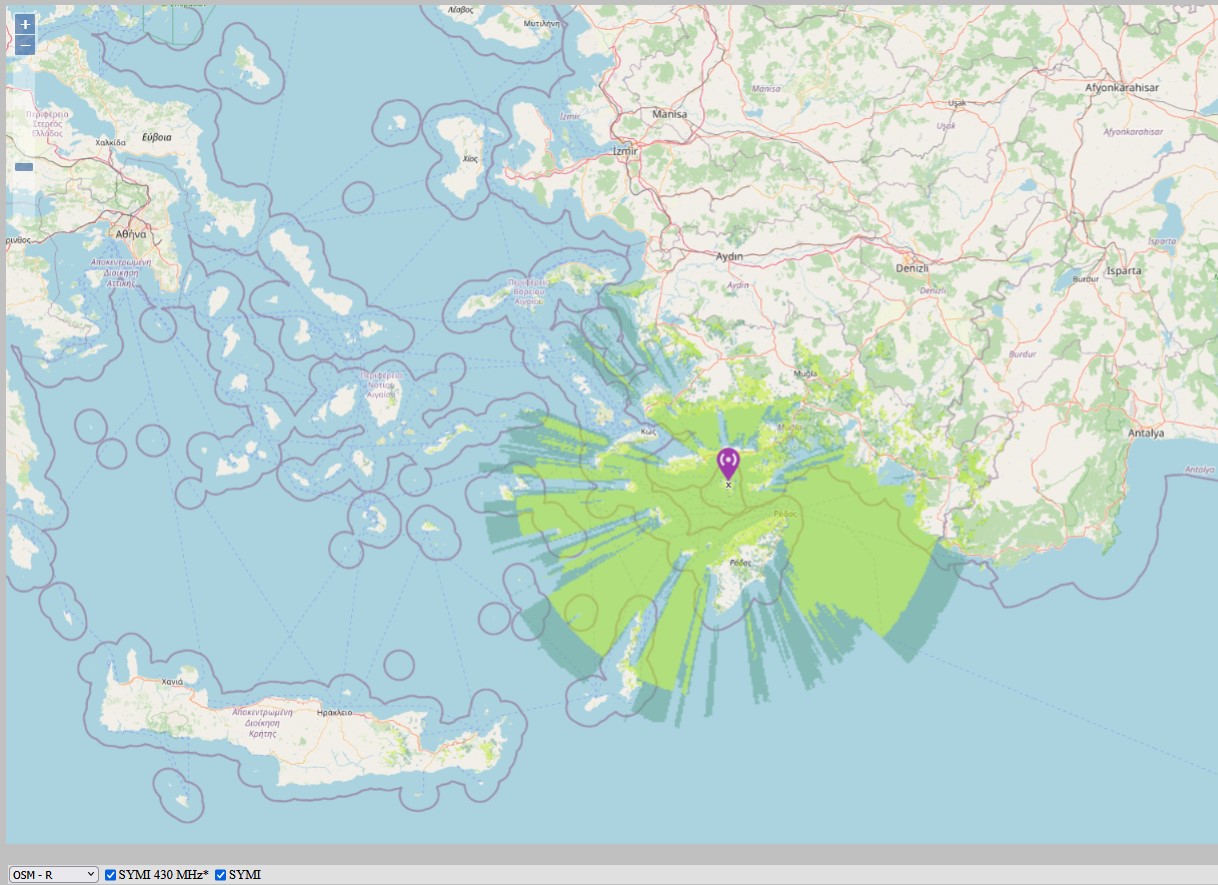Click the Περιφέρεια Νοτίου Αιγαίου region label

pos(383,385)
